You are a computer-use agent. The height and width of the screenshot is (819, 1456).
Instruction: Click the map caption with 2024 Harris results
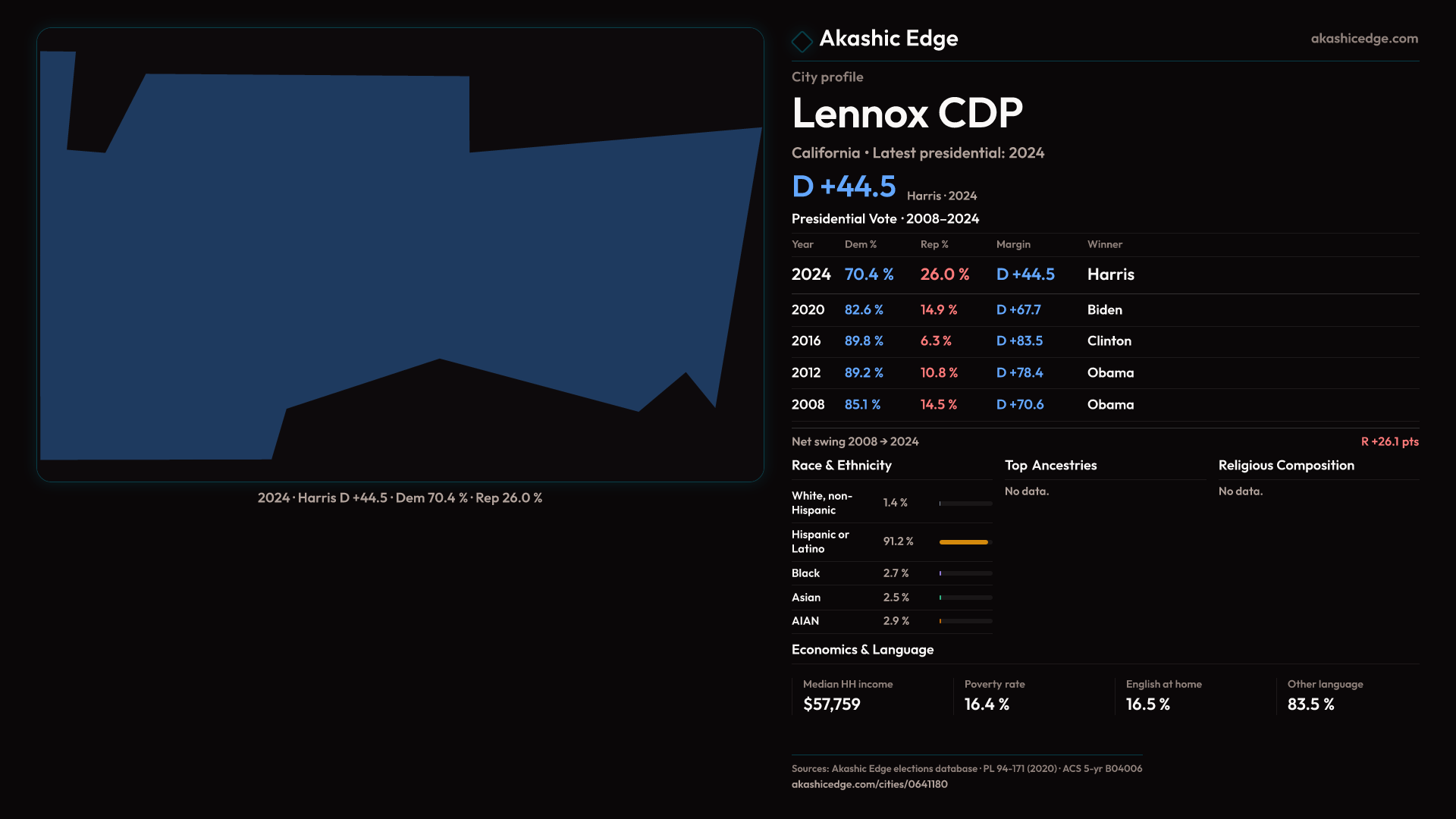point(400,498)
